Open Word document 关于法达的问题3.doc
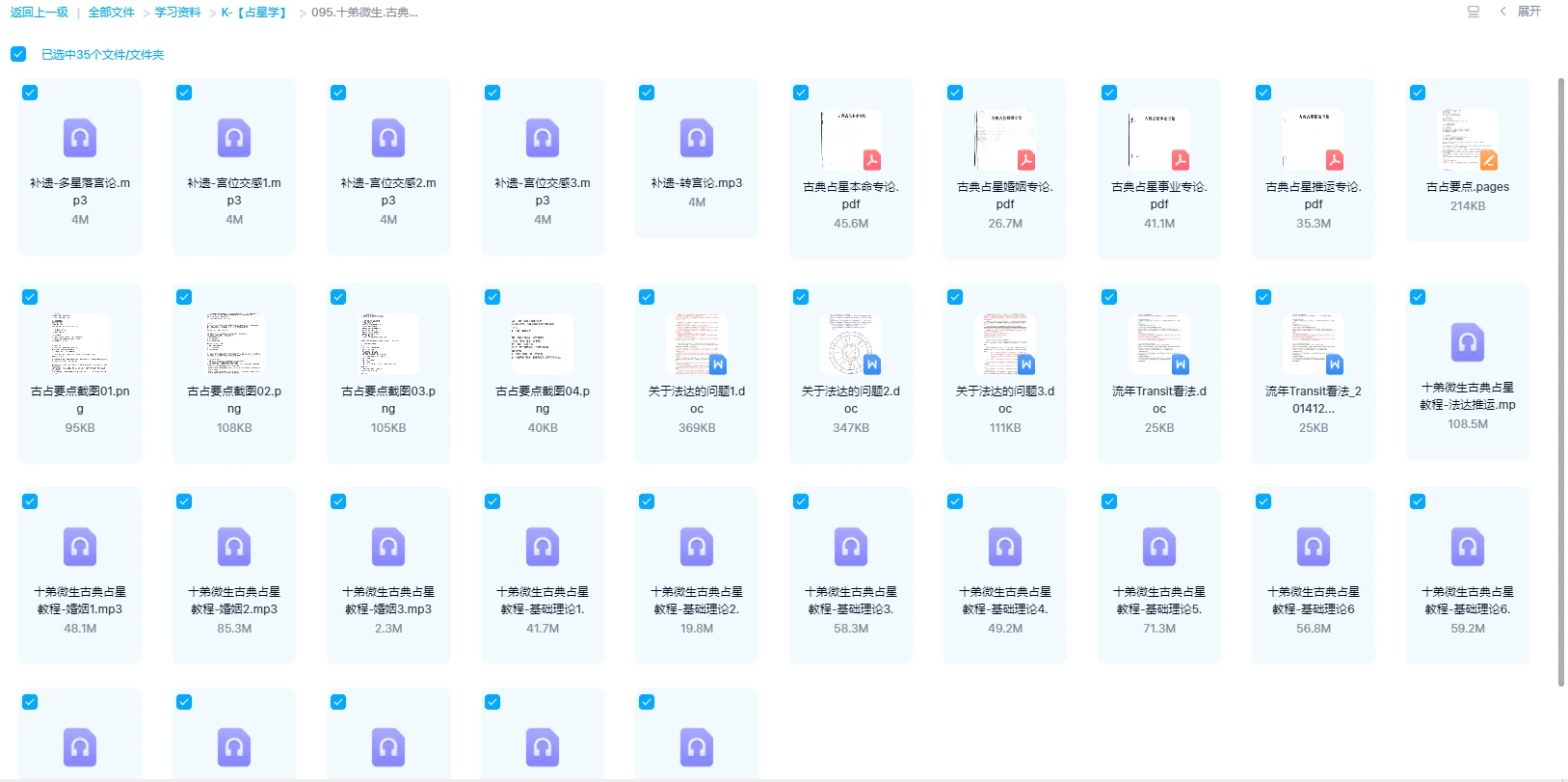The image size is (1568, 782). (x=1005, y=344)
